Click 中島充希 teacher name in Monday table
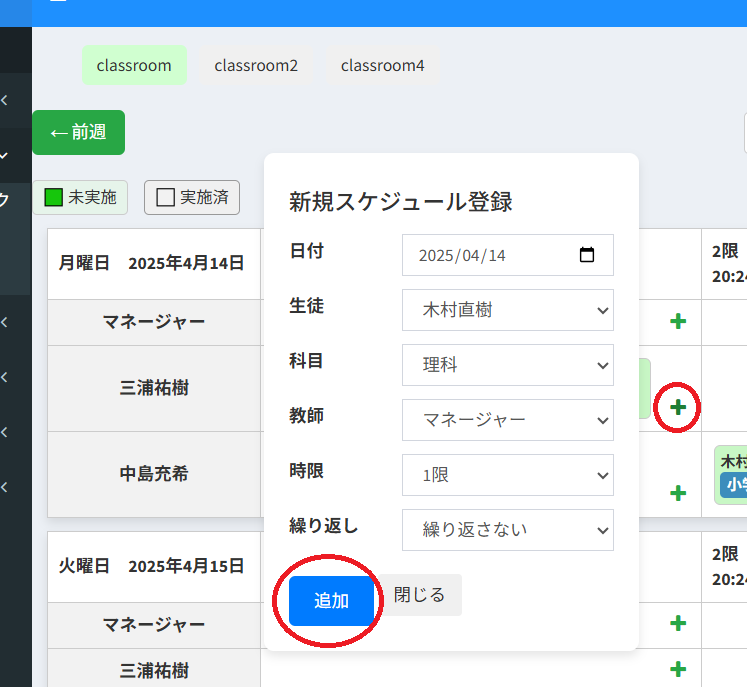The image size is (747, 687). point(154,474)
